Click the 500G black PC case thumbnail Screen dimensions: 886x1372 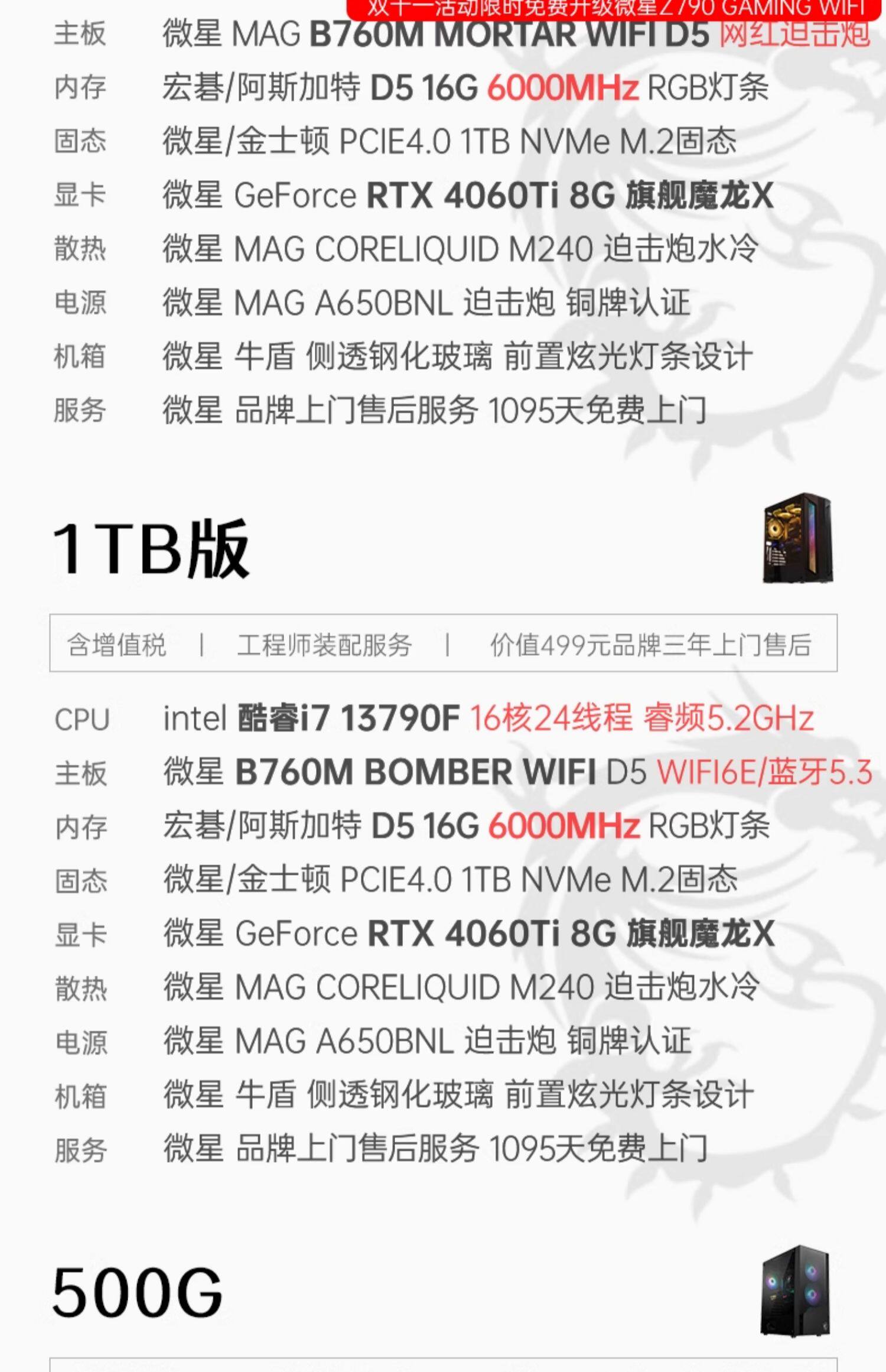tap(795, 1290)
